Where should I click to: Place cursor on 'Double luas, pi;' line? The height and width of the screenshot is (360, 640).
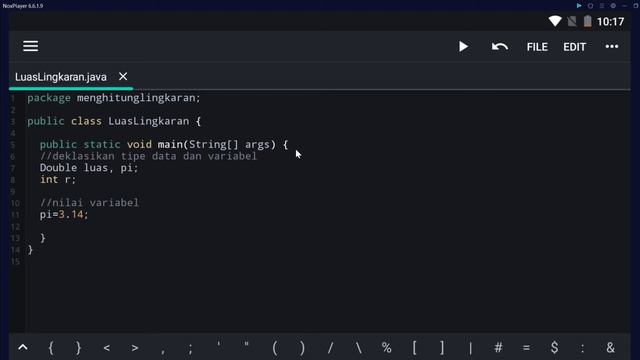pyautogui.click(x=89, y=168)
